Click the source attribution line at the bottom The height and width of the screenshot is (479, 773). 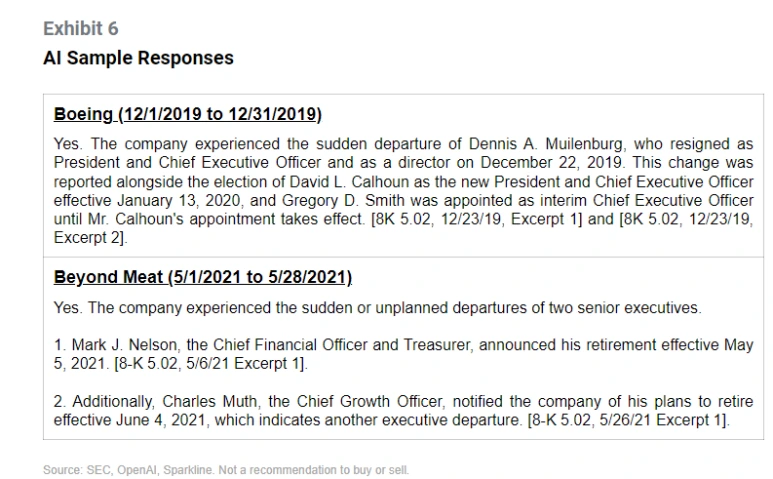[226, 470]
